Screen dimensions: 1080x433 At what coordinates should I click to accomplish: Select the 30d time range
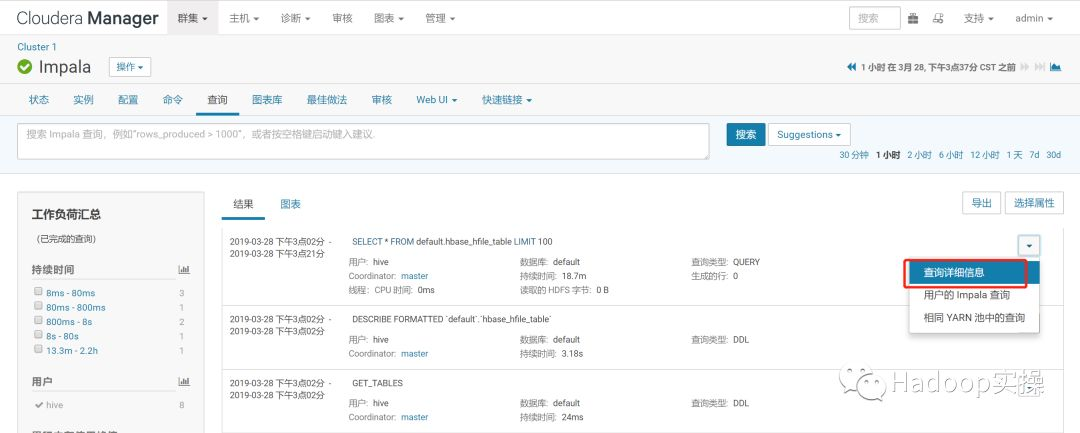pyautogui.click(x=1054, y=155)
